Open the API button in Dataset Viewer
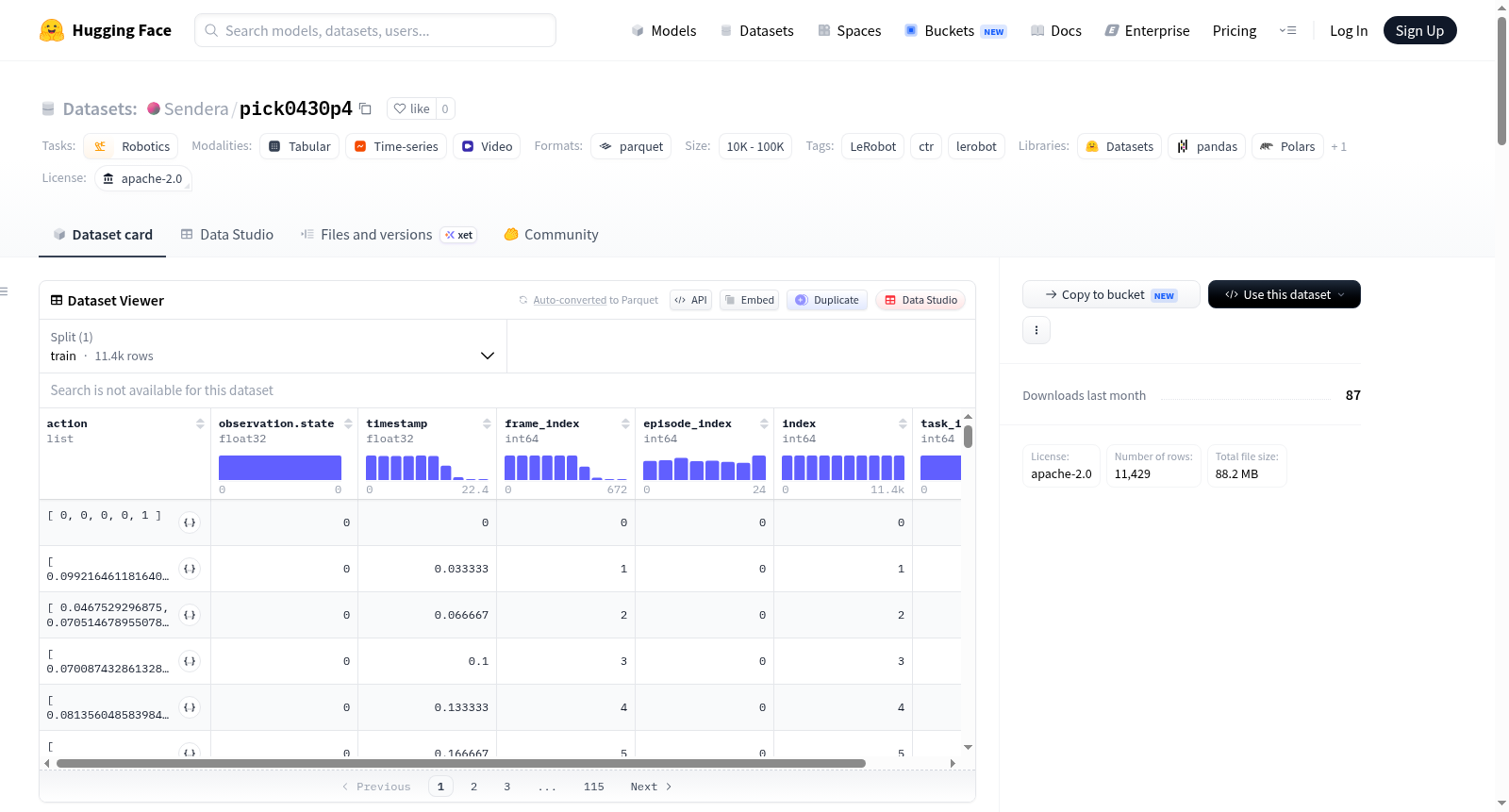1509x812 pixels. click(690, 300)
